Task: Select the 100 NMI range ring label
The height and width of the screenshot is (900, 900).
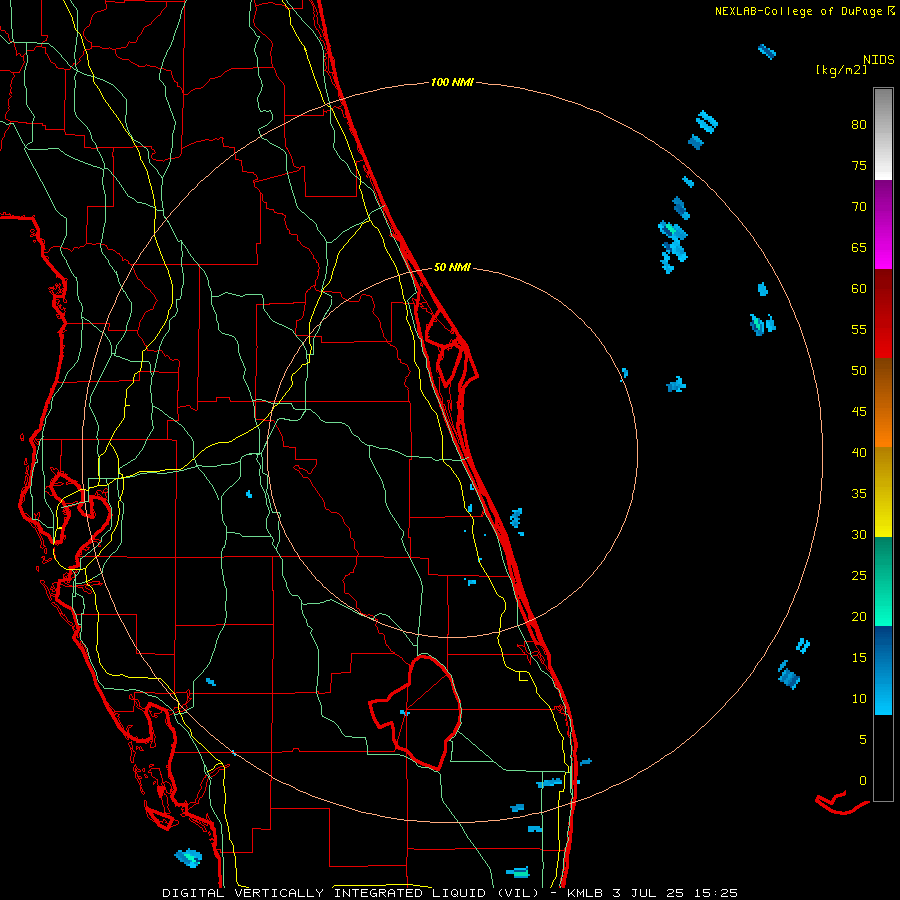Action: 452,82
